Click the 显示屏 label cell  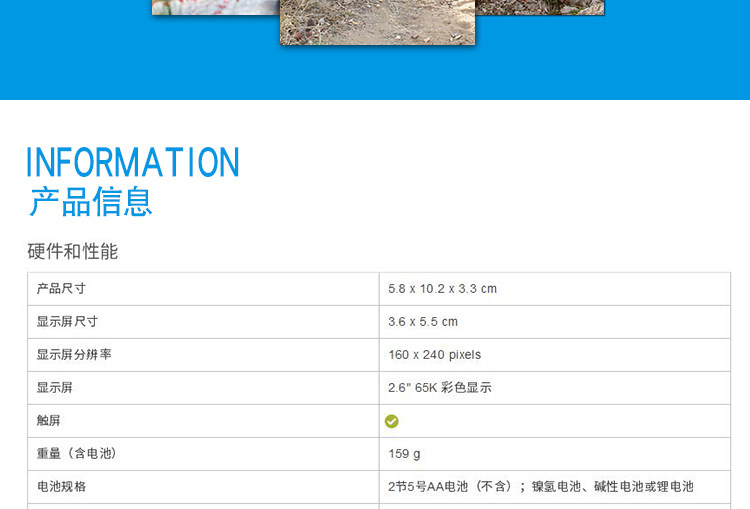(203, 388)
